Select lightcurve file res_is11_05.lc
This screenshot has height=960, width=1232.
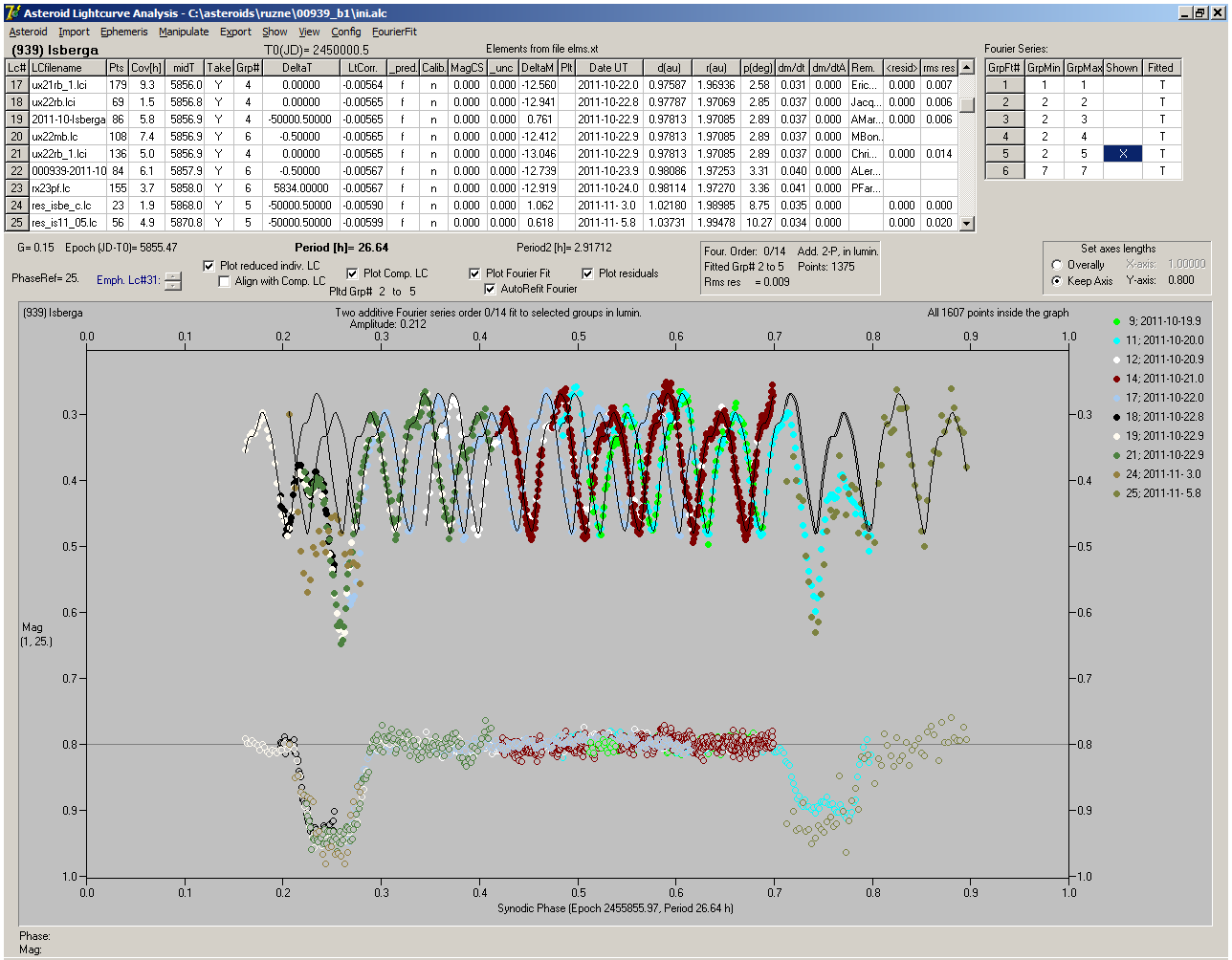pos(66,223)
